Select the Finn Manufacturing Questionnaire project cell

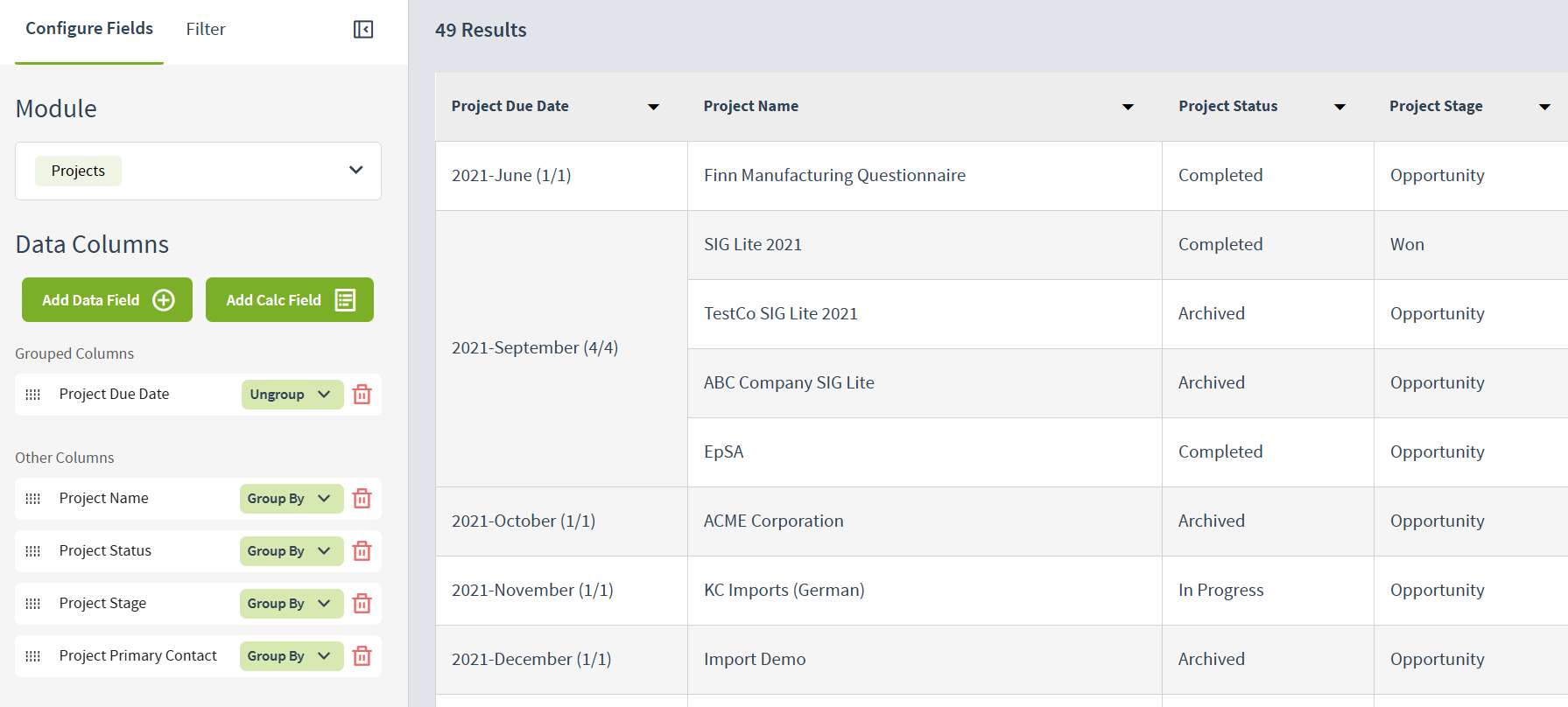[834, 176]
